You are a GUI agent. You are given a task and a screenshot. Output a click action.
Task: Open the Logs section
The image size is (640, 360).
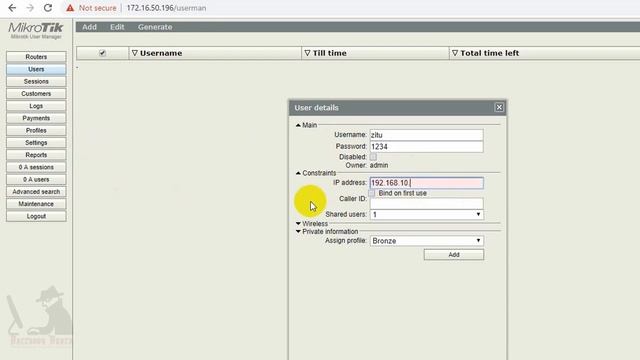click(x=36, y=106)
